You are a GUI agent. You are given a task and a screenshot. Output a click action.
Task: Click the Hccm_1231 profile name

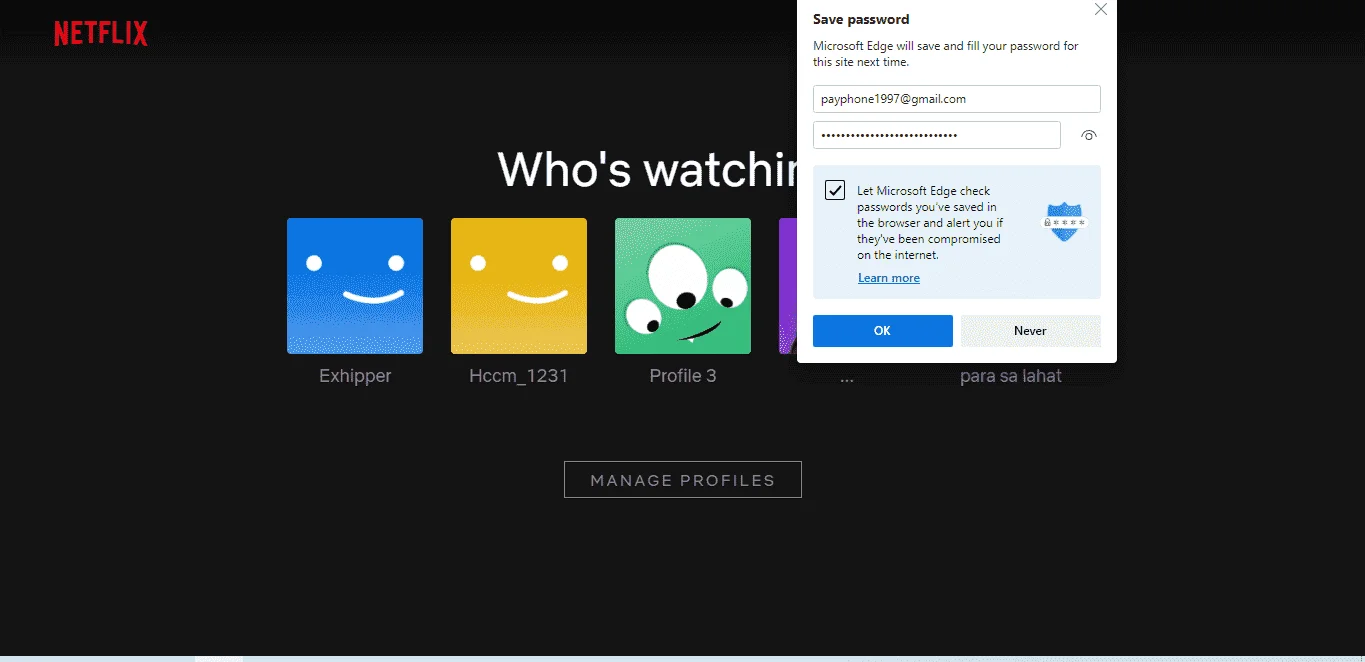pos(519,376)
